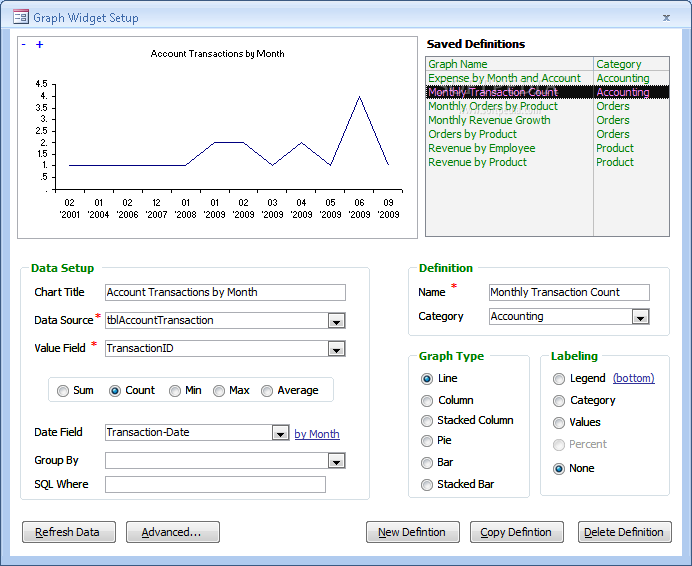This screenshot has height=566, width=692.
Task: Choose Line graph type
Action: (x=427, y=379)
